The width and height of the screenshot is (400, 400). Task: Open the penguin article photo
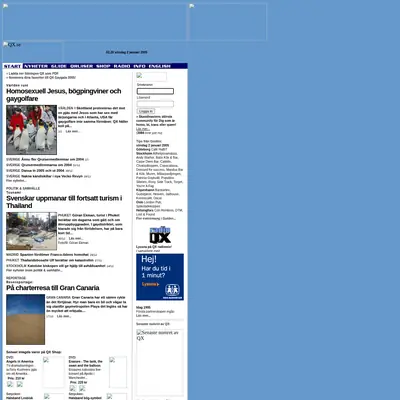tap(31, 130)
